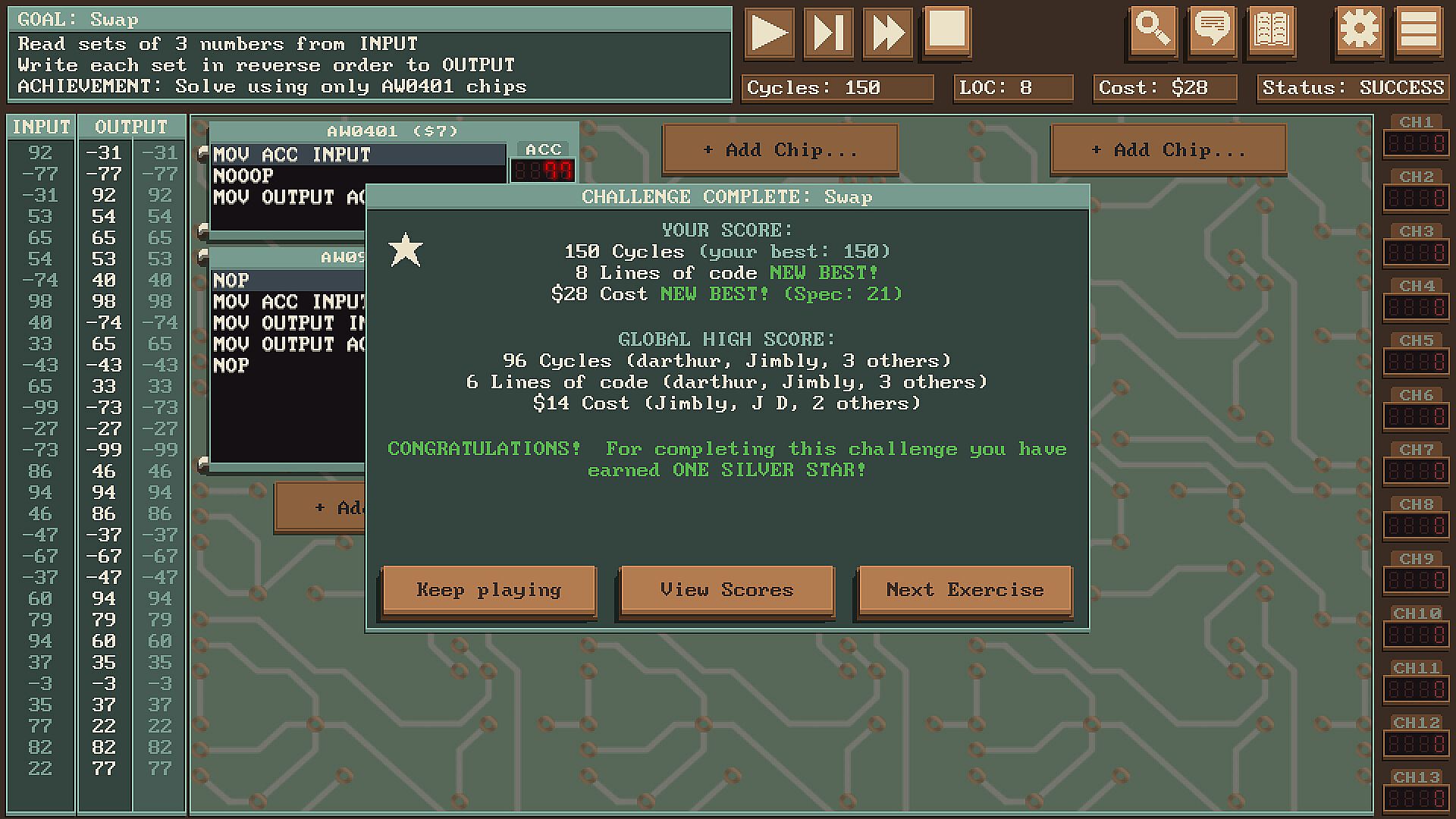The height and width of the screenshot is (819, 1456).
Task: Click the rightmost Add Chip button
Action: coord(1169,150)
